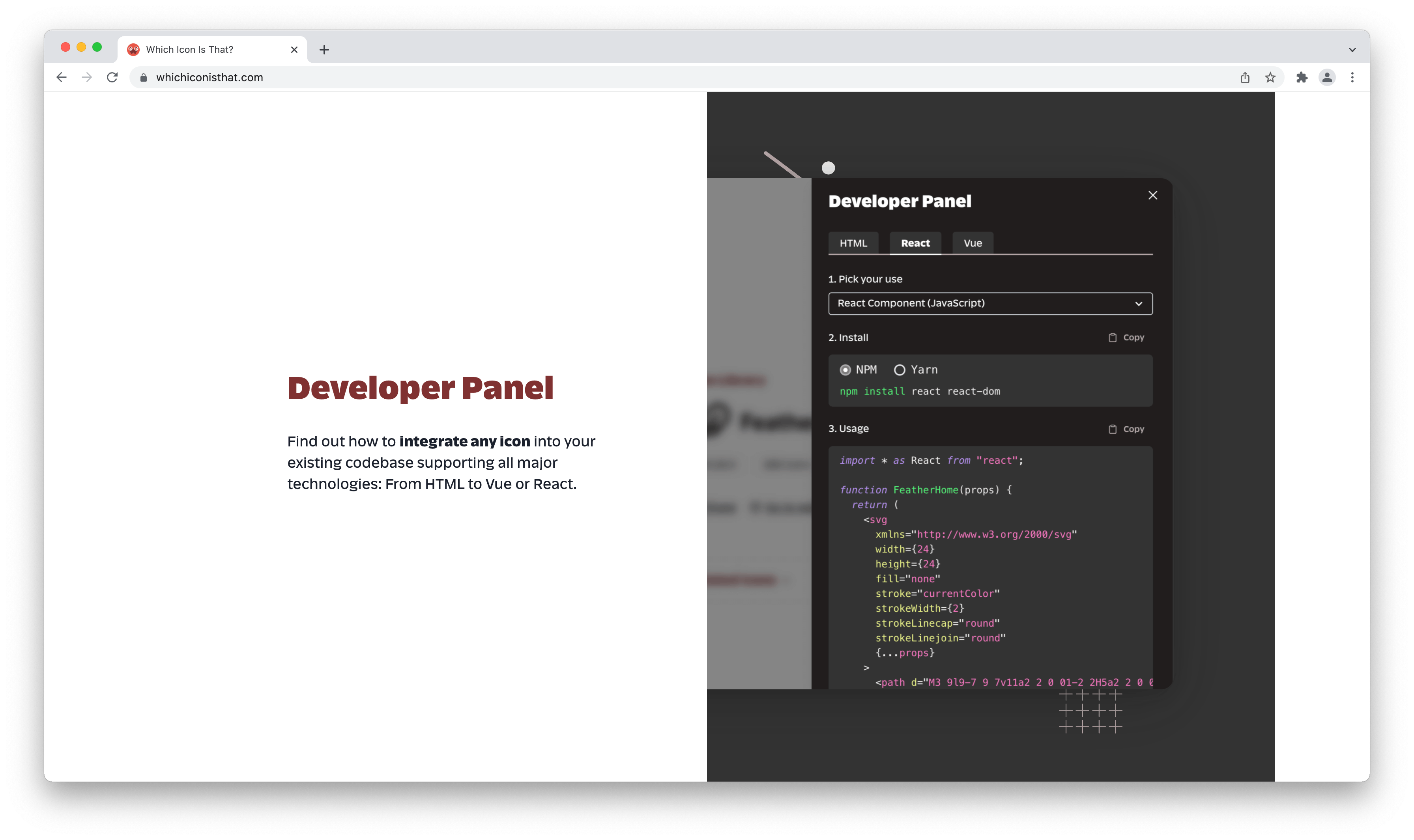Click the "integrate any icon" bold text
The width and height of the screenshot is (1414, 840).
click(464, 441)
